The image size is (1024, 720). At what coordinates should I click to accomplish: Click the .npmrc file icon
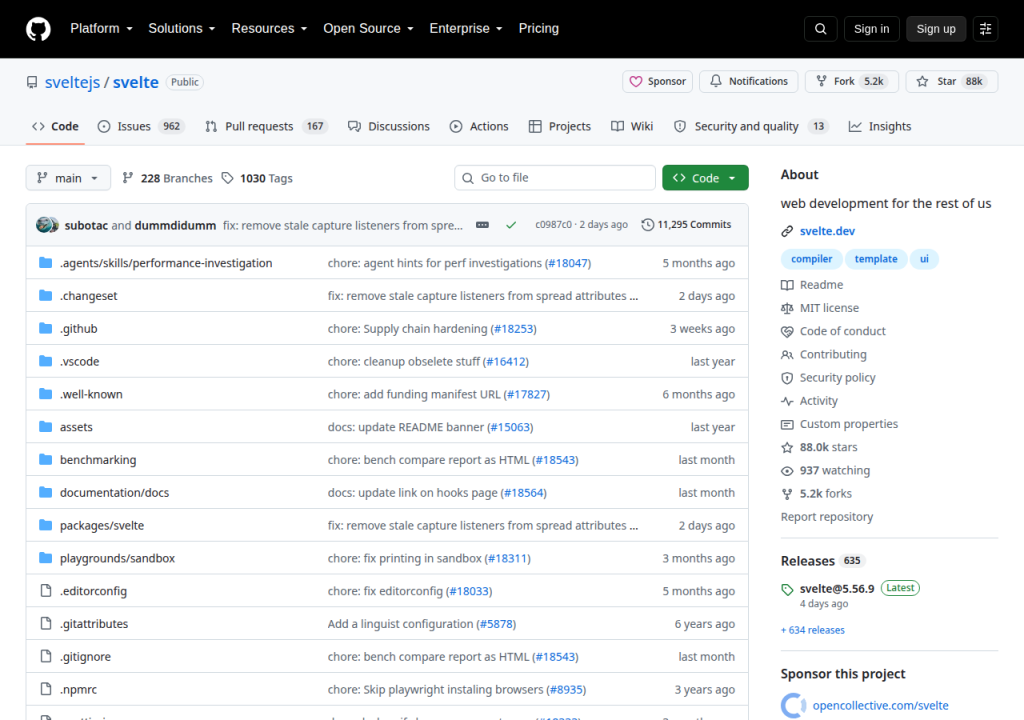click(45, 689)
